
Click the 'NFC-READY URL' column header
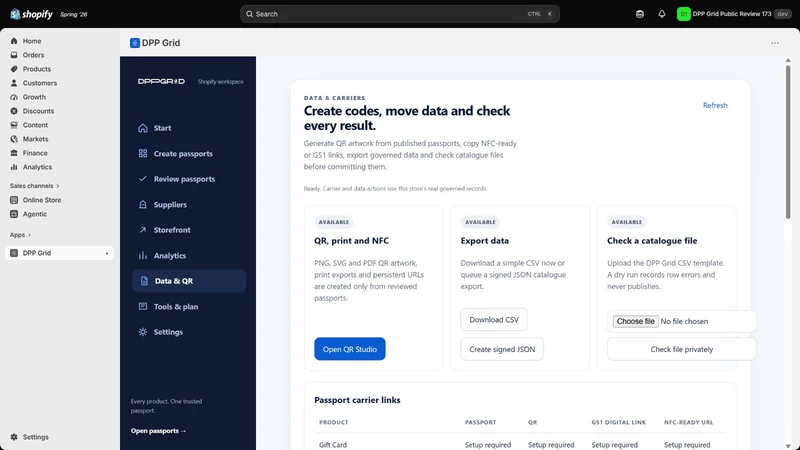(x=688, y=422)
